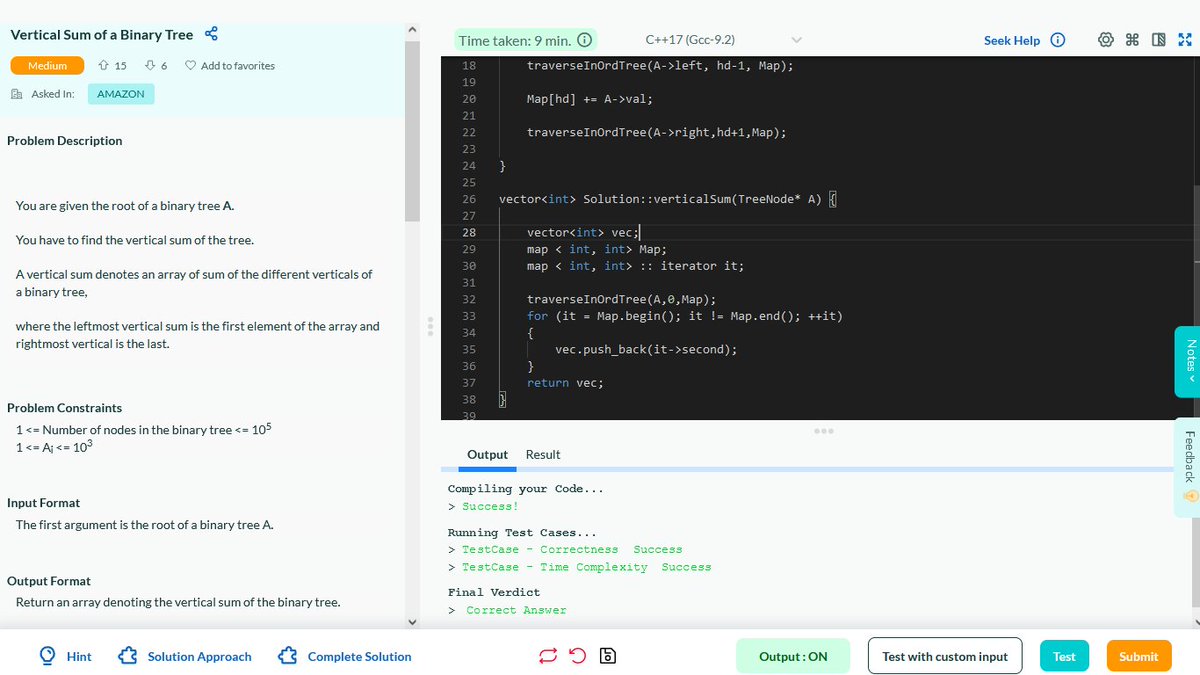Click line number 33 in the gutter
This screenshot has width=1200, height=675.
tap(469, 316)
